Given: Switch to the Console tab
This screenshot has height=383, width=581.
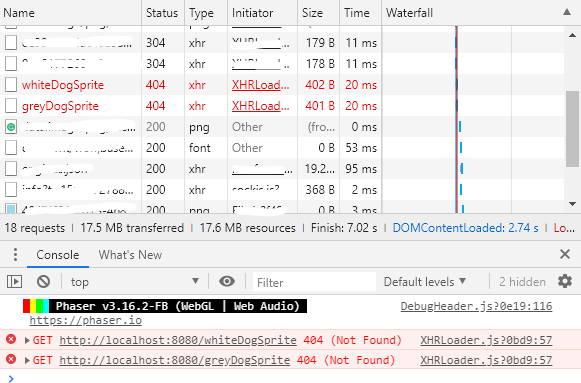Looking at the screenshot, I should (58, 255).
